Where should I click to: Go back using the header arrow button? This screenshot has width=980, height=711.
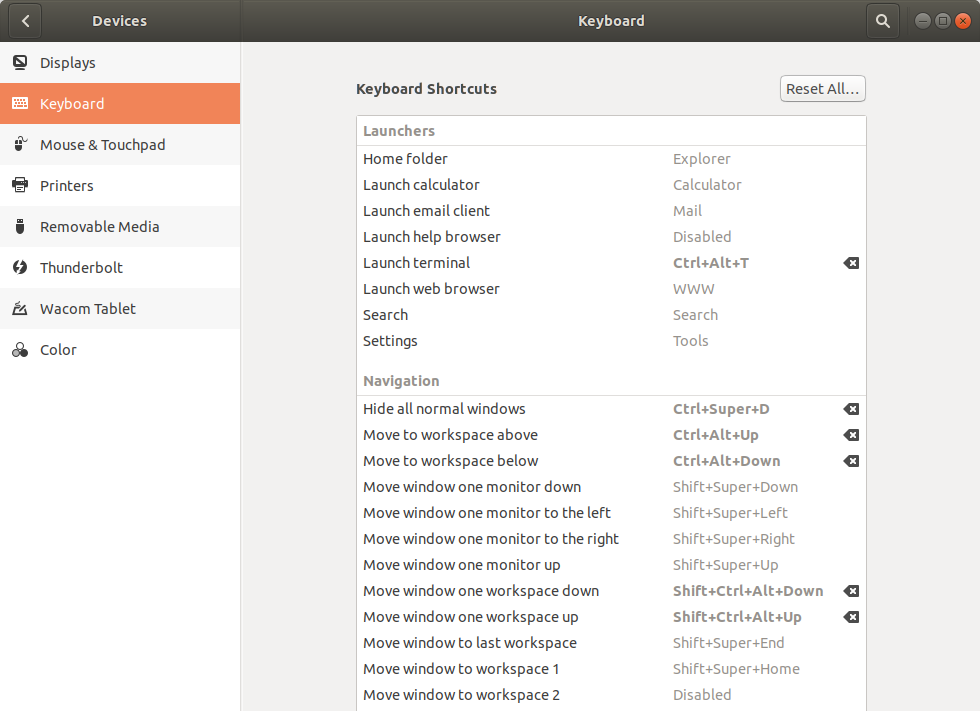pos(25,21)
